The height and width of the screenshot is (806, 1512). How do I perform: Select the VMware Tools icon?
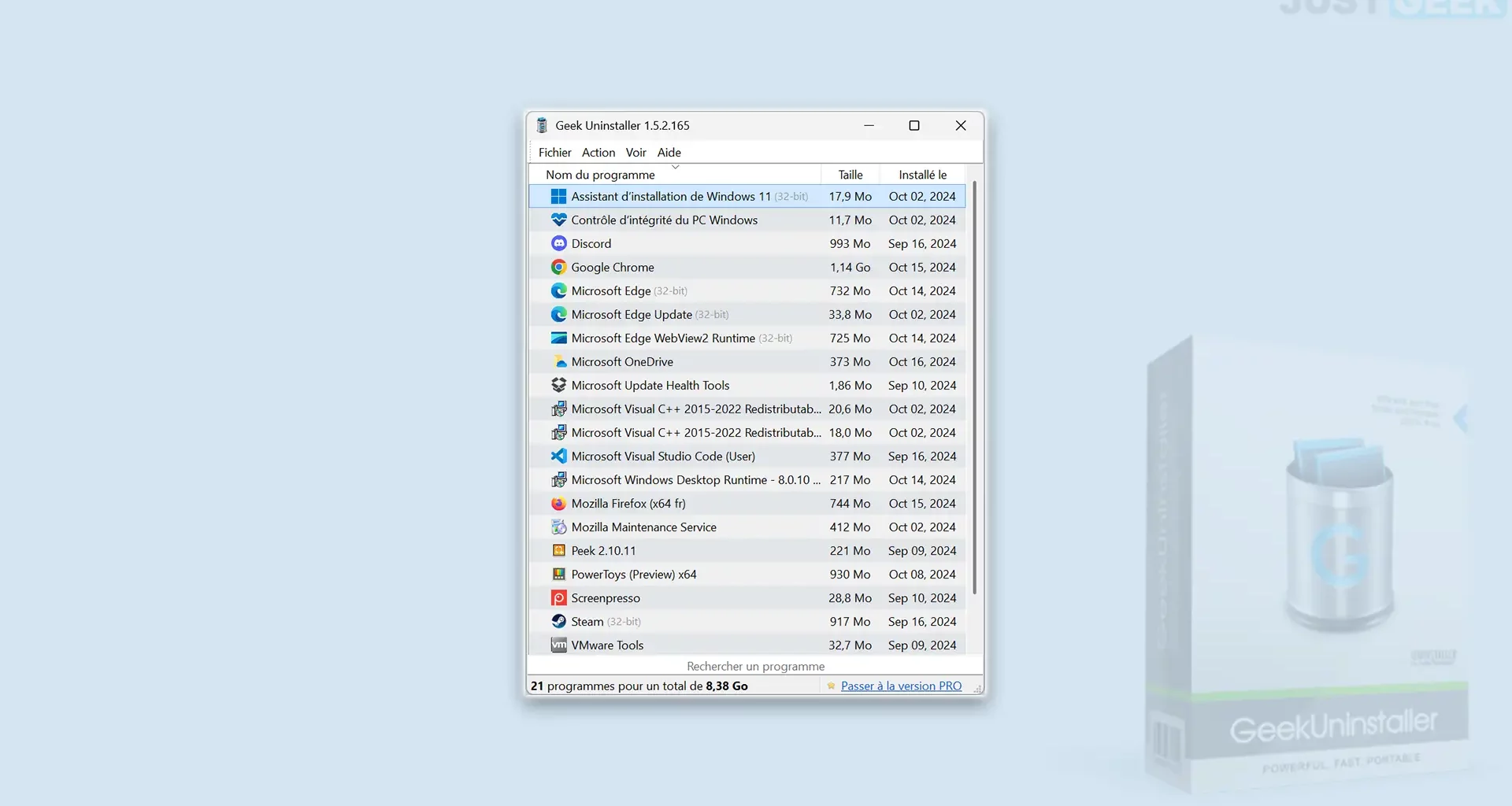558,645
